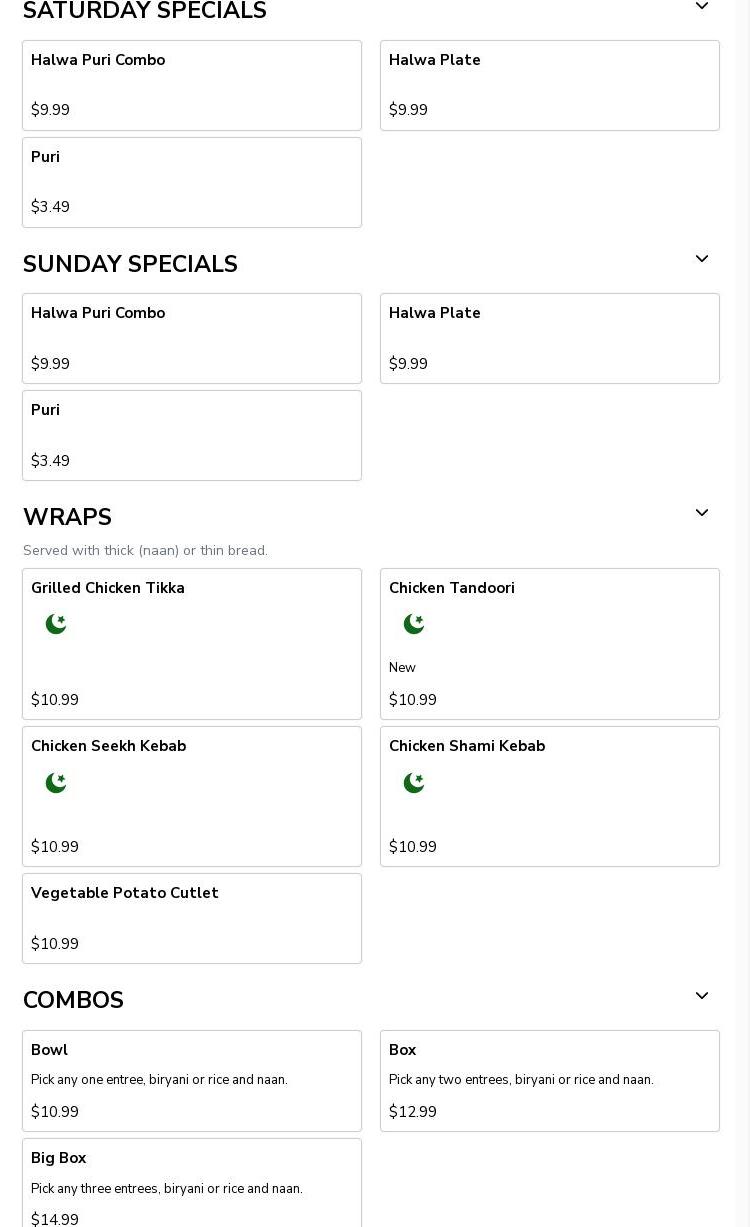Choose the Box combo with two entrees
750x1227 pixels.
pos(550,1081)
